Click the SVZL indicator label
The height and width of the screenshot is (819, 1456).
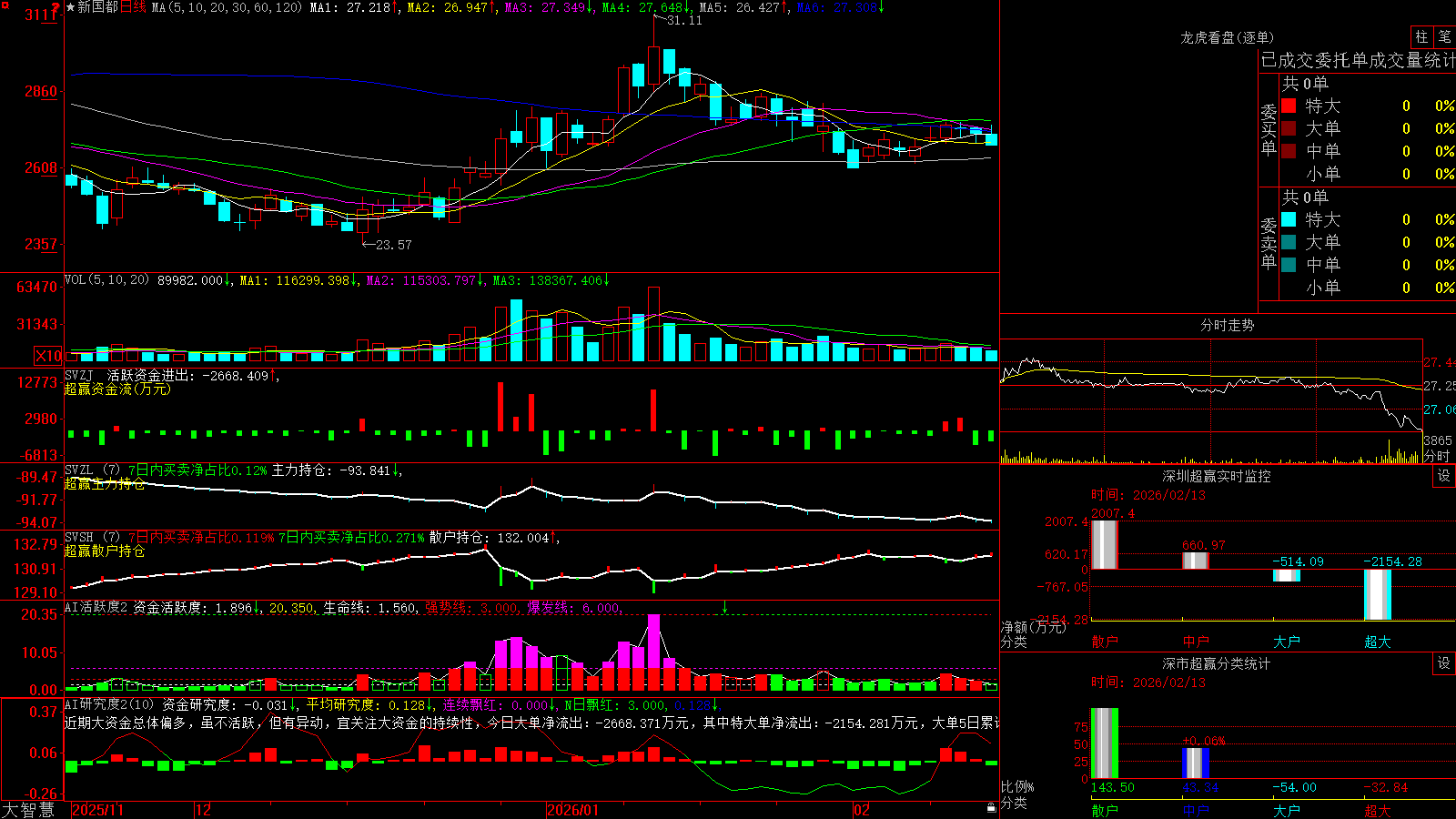(92, 470)
